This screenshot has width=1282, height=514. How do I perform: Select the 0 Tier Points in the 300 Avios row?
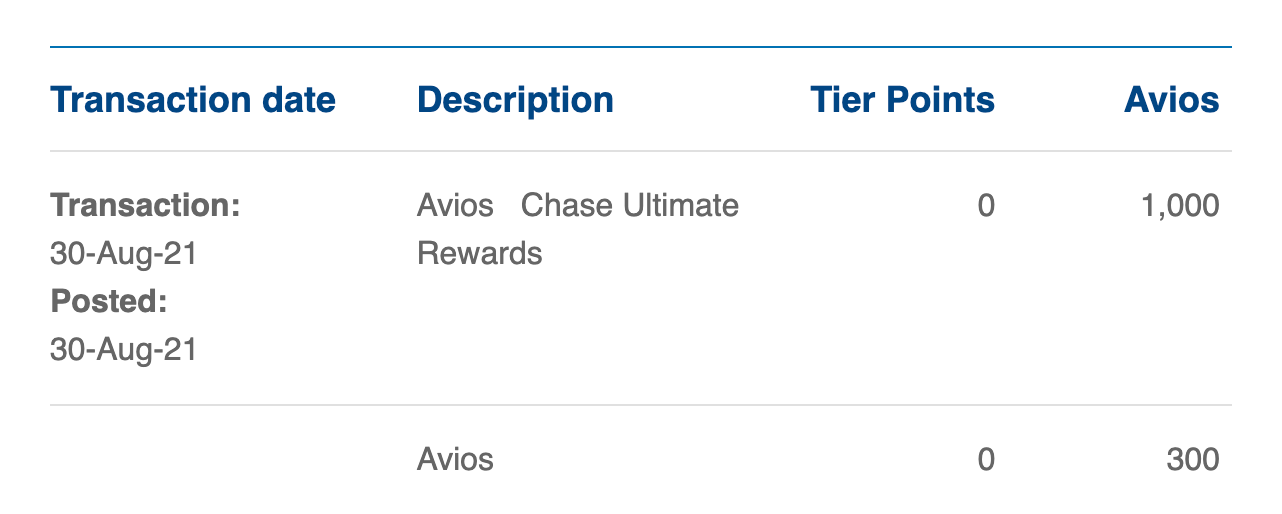tap(986, 460)
